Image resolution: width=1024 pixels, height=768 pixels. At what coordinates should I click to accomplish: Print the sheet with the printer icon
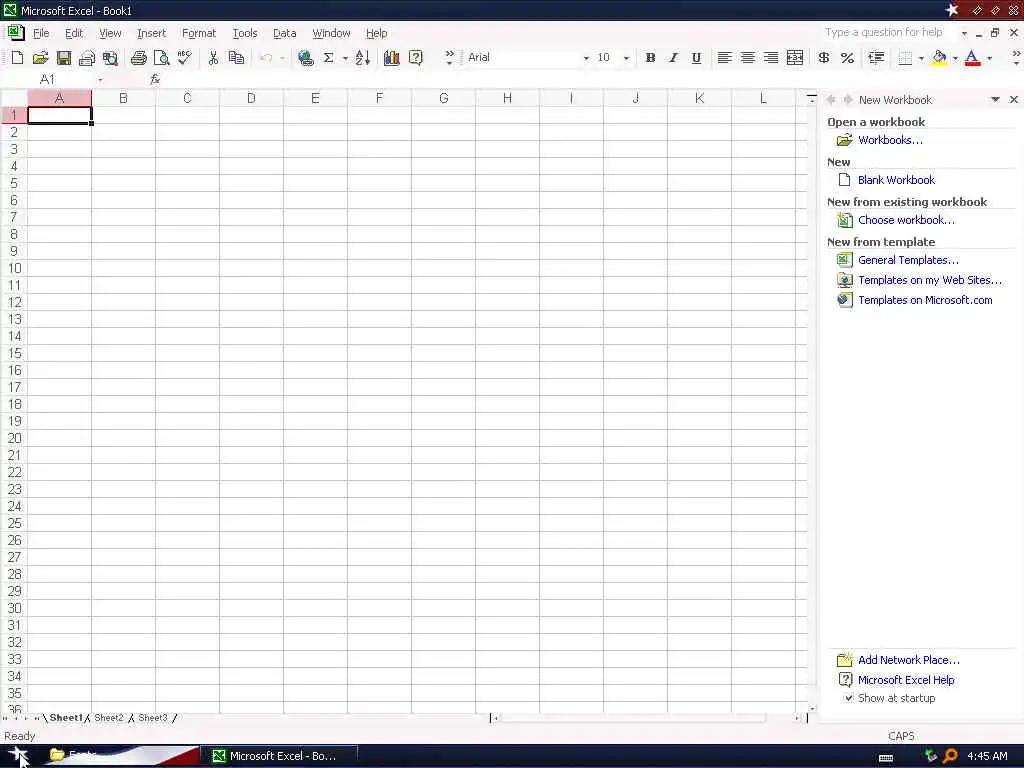[x=138, y=57]
